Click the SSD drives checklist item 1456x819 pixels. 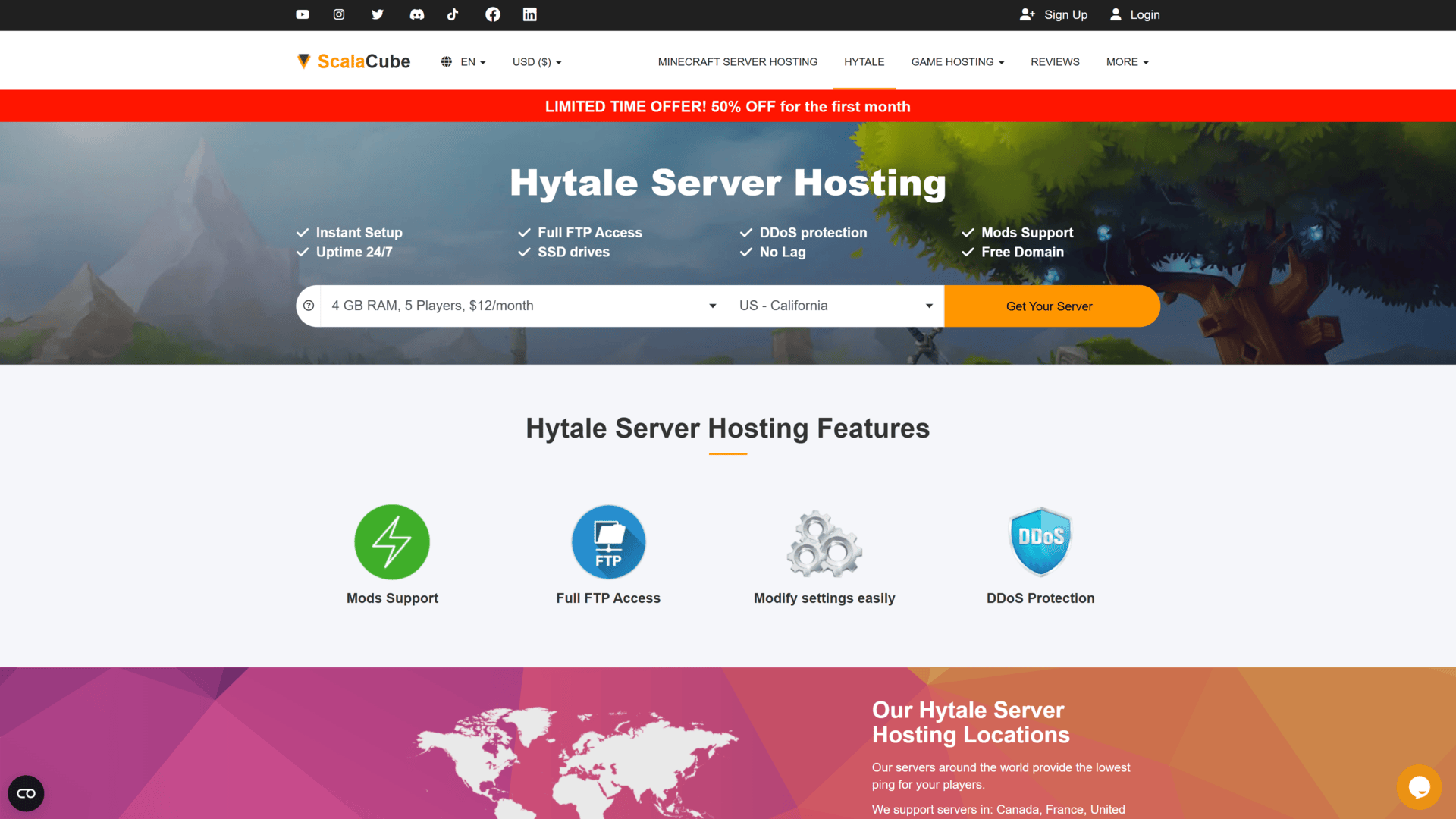[x=564, y=252]
